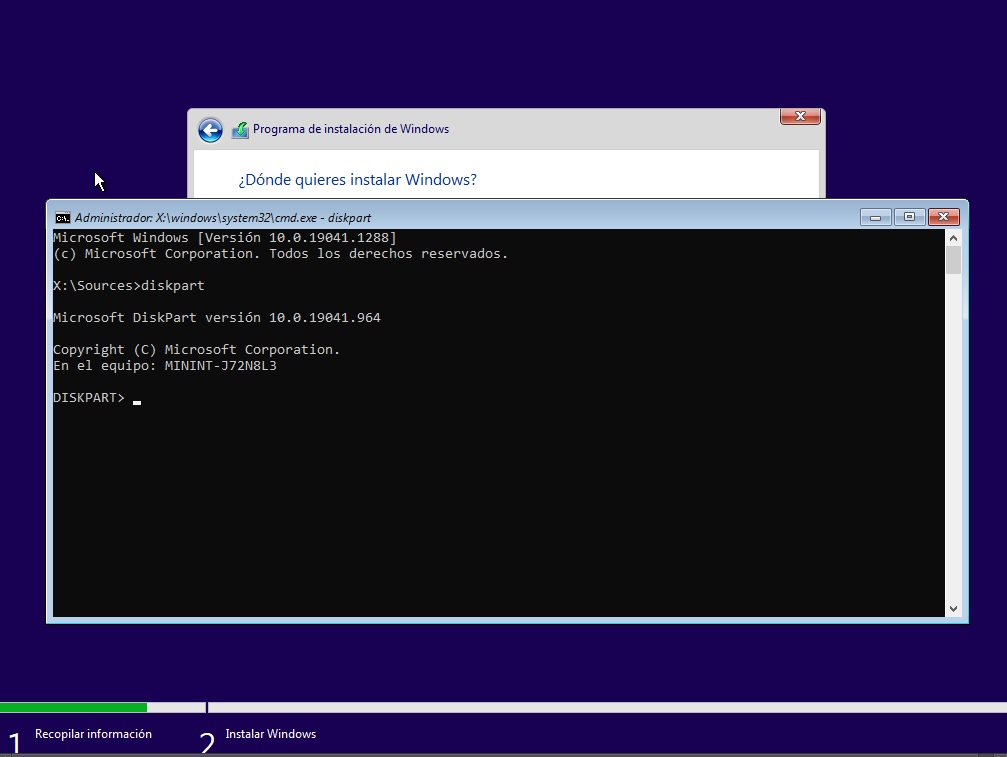Maximize the command prompt window
1007x757 pixels.
(909, 217)
